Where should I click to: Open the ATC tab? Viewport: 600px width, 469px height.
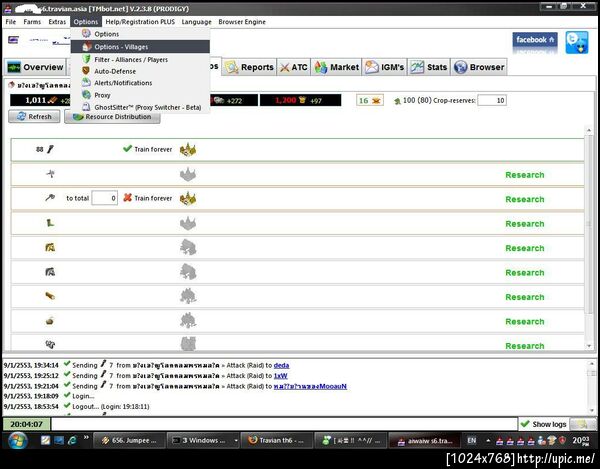click(294, 67)
